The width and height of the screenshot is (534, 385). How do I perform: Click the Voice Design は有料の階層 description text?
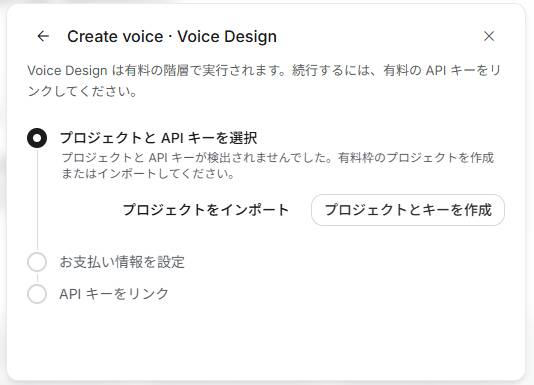pos(264,81)
